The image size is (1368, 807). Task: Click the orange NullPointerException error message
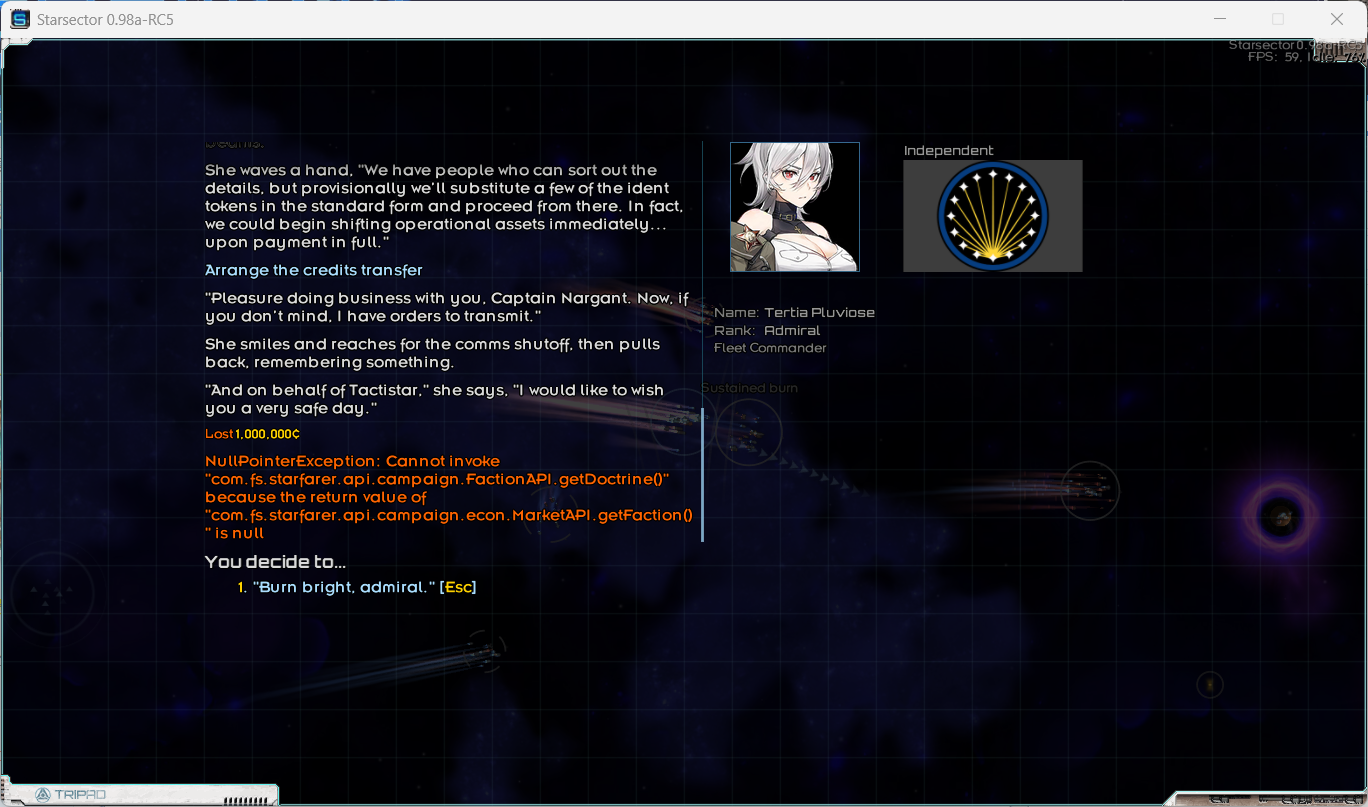448,497
